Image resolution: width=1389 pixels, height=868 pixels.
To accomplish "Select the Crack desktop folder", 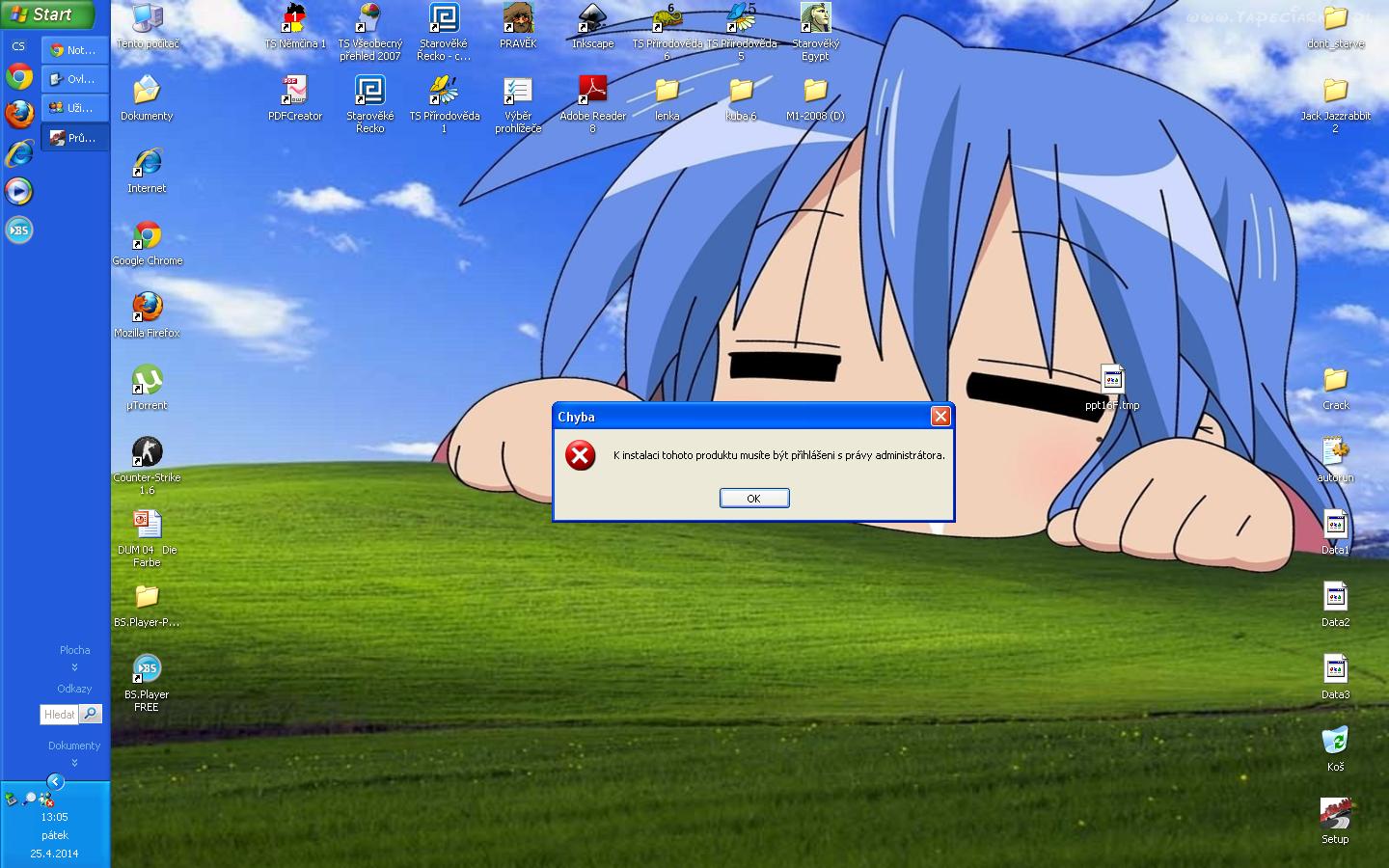I will [x=1335, y=388].
